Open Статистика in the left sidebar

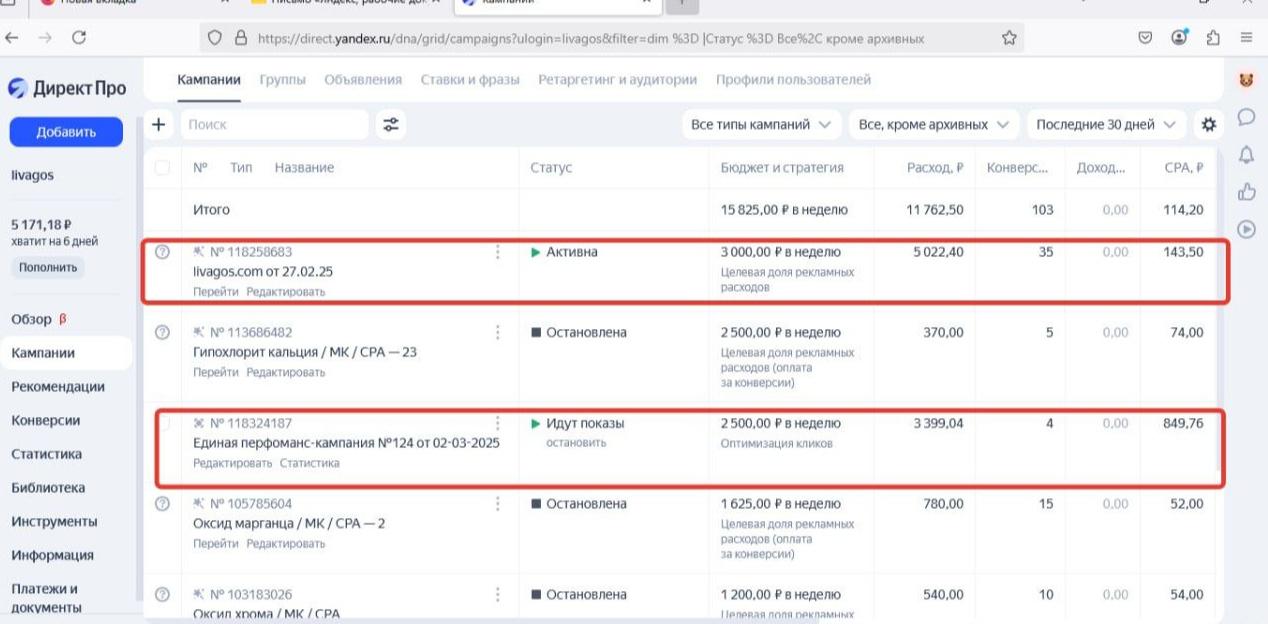tap(47, 454)
